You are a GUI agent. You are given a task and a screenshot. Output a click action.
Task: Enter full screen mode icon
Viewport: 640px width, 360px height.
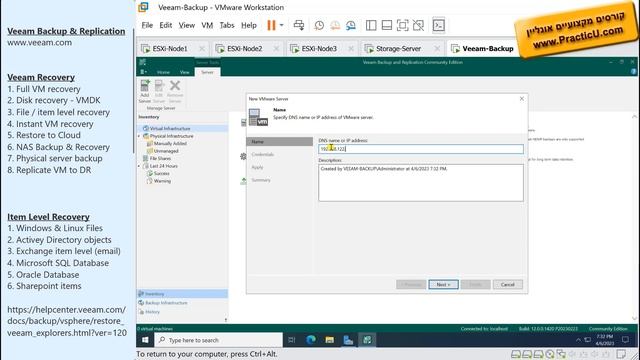[x=402, y=25]
